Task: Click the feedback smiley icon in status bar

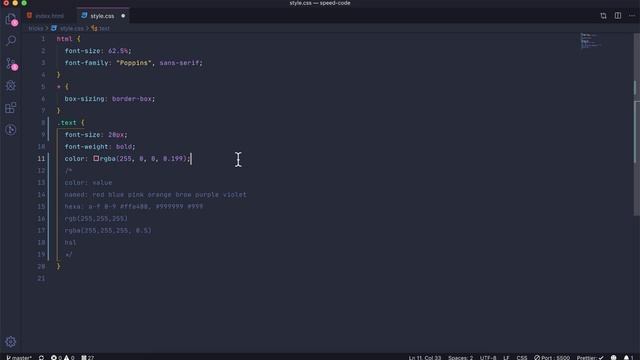Action: tap(613, 357)
